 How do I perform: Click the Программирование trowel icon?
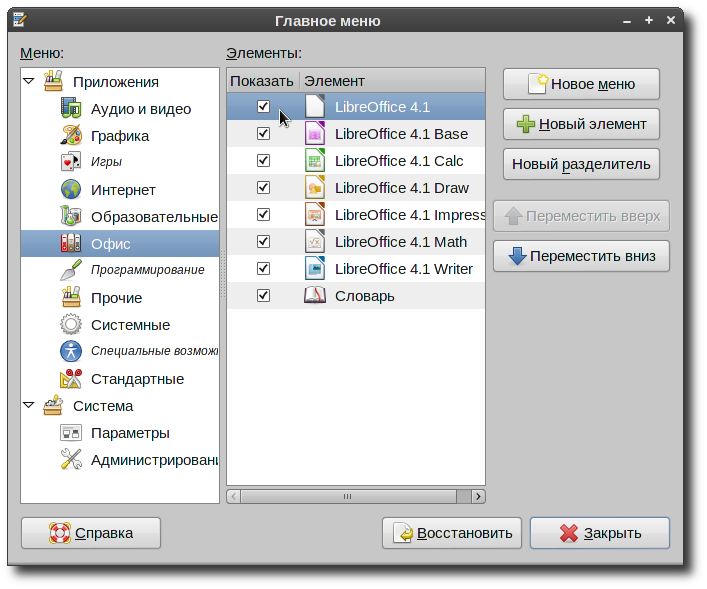pos(71,270)
